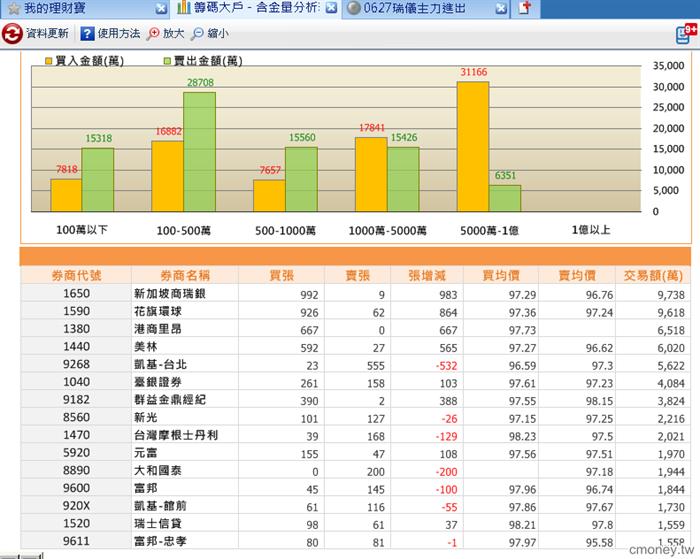The width and height of the screenshot is (700, 559).
Task: Switch to the 籌碼大戶 - 含金量分析 tab
Action: coord(256,9)
